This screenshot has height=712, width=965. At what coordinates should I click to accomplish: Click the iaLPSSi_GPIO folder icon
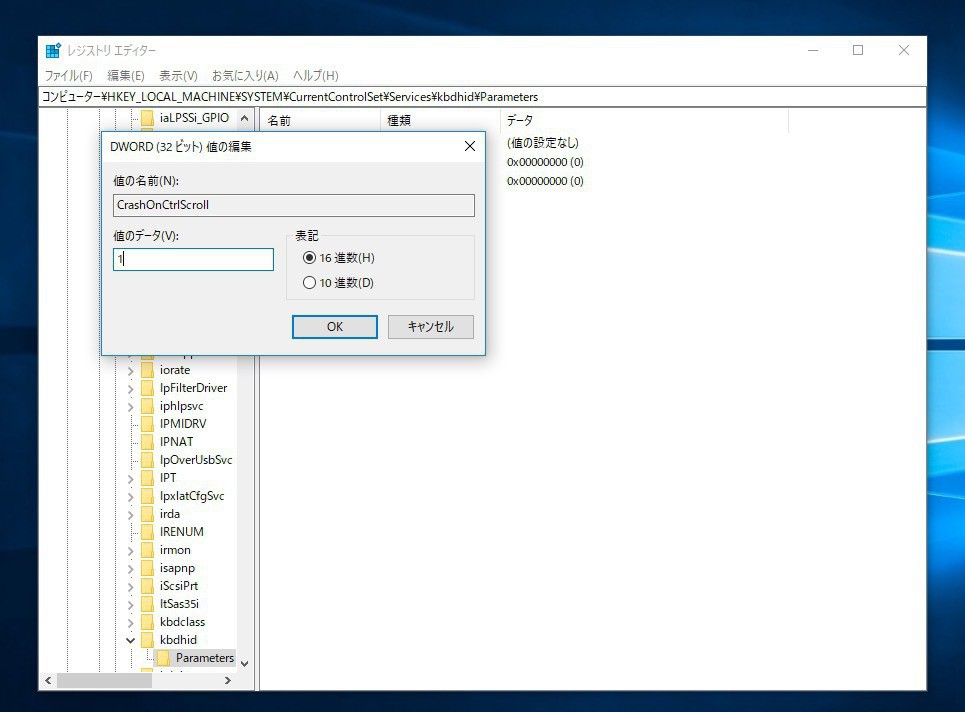[147, 118]
